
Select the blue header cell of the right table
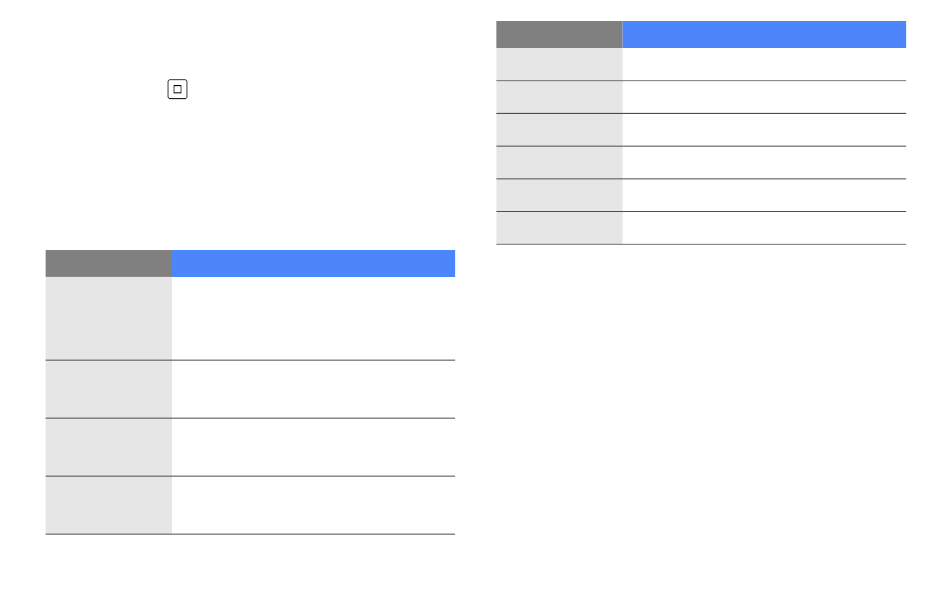tap(764, 35)
